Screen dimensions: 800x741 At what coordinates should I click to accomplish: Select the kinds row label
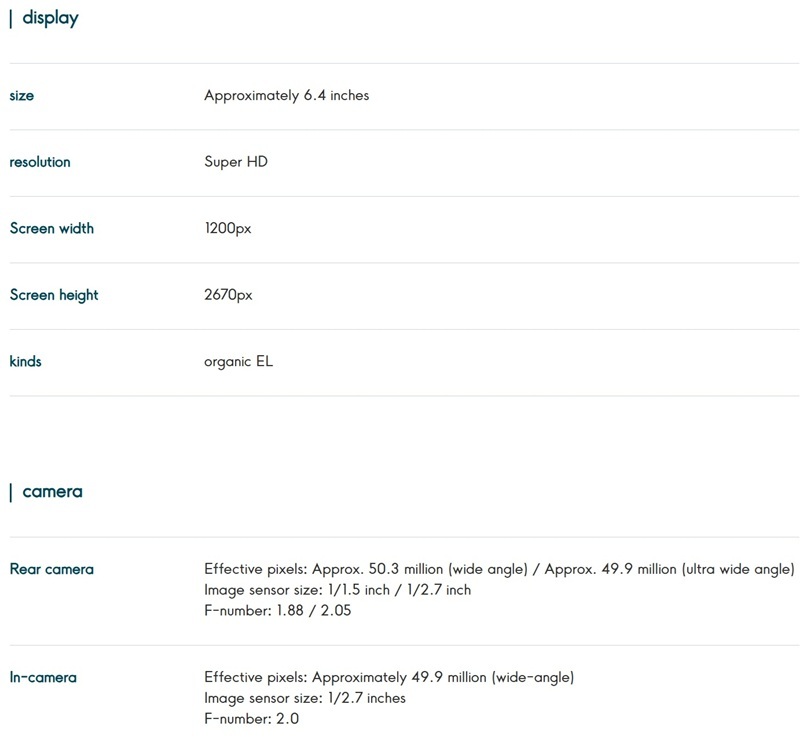point(26,361)
